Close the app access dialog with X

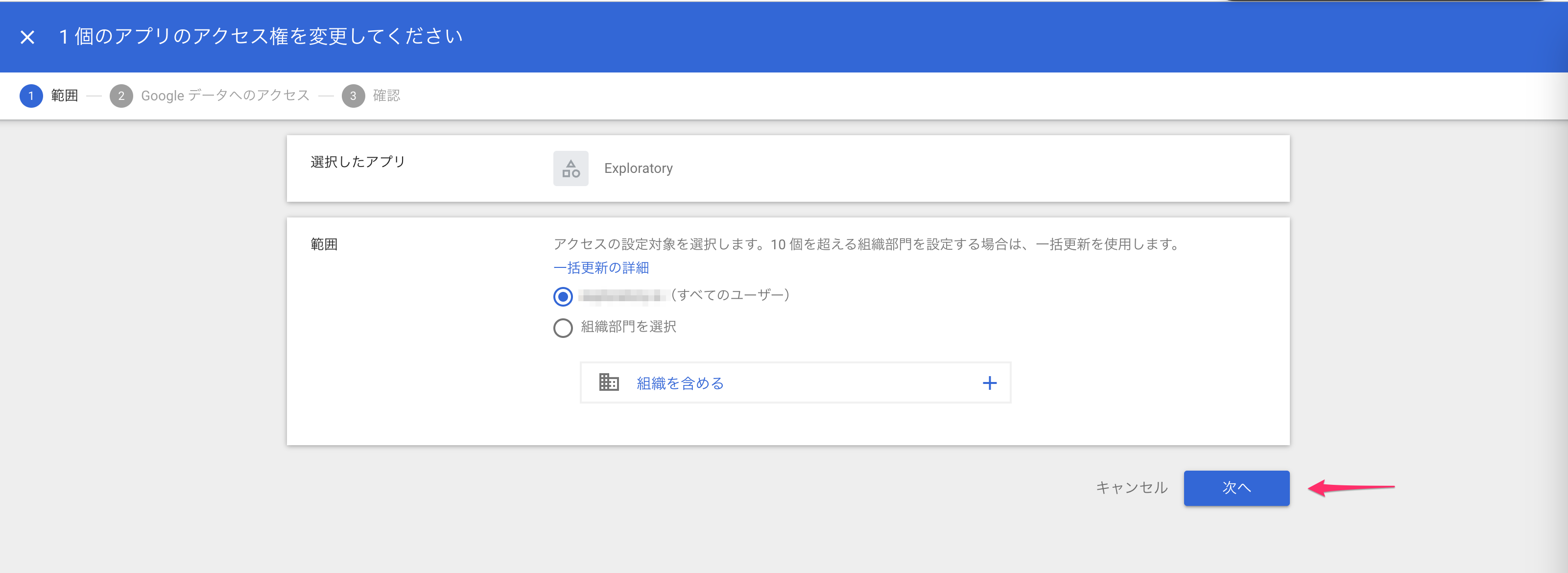click(27, 37)
